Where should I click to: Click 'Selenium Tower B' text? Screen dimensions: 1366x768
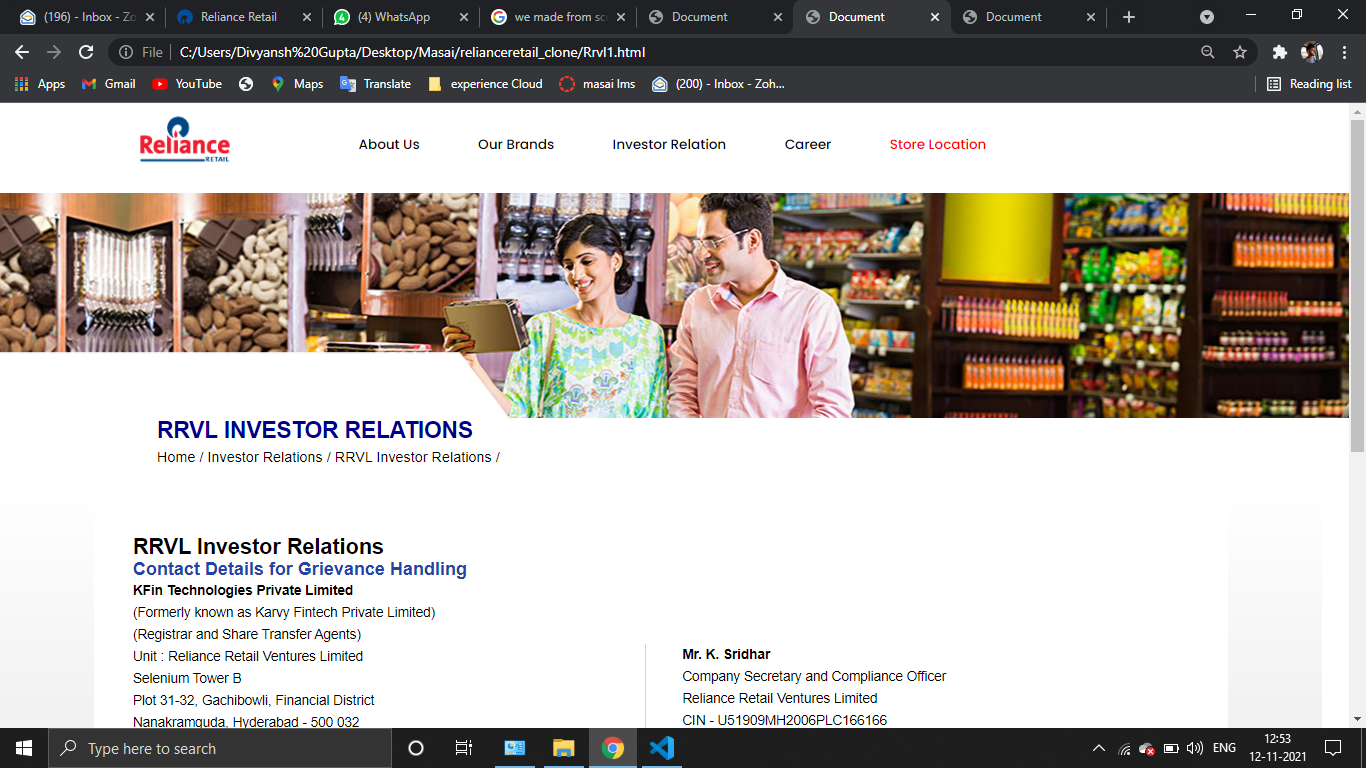coord(187,678)
